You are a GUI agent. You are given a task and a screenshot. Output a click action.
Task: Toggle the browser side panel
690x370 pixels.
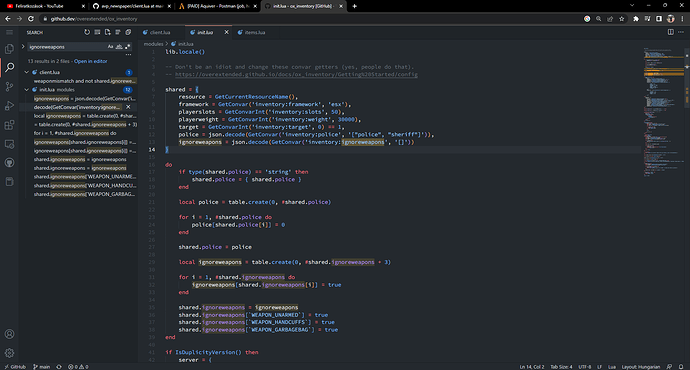[659, 18]
